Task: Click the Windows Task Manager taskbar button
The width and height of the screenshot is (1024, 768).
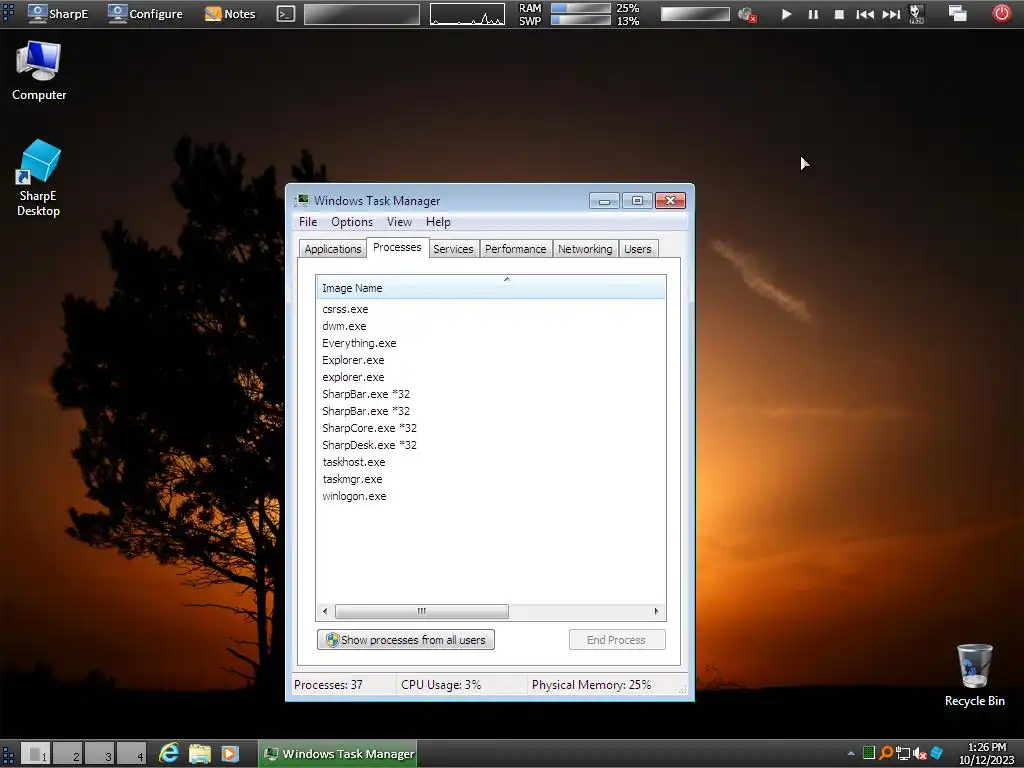Action: 338,754
